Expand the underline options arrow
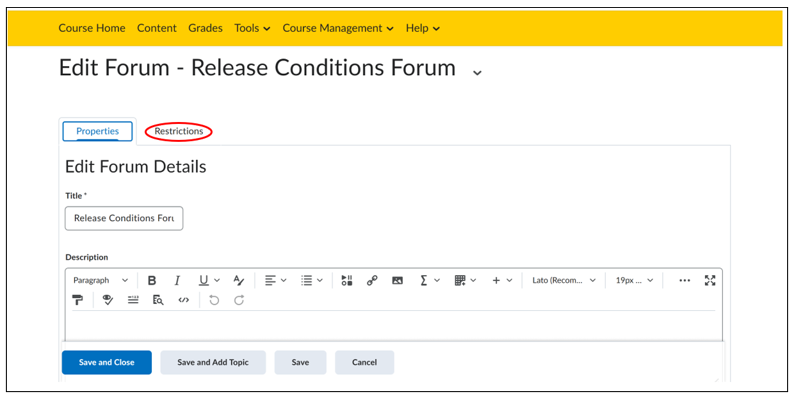The width and height of the screenshot is (796, 401). [217, 280]
